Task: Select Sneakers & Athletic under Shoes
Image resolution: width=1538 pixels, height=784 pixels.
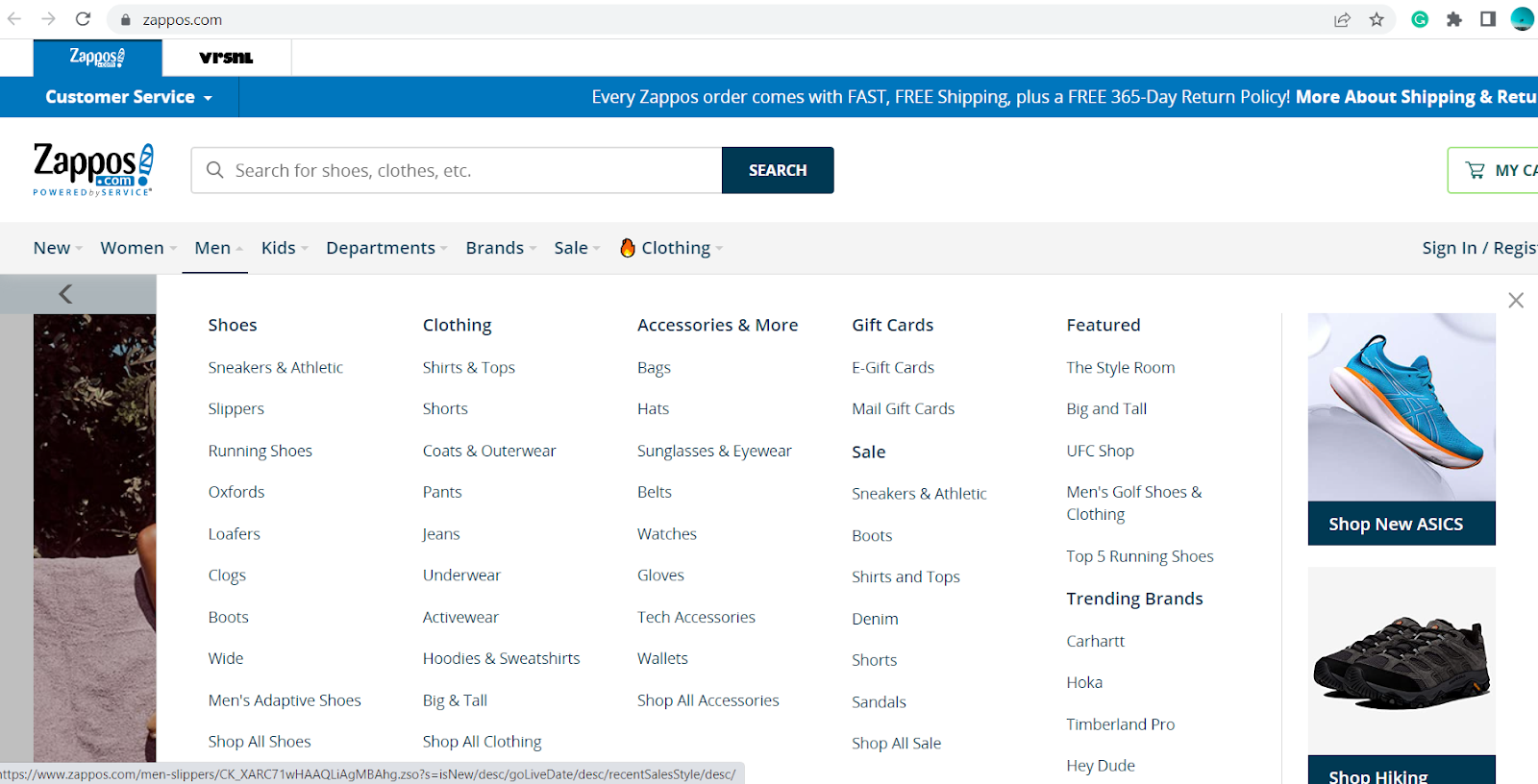Action: (x=276, y=367)
